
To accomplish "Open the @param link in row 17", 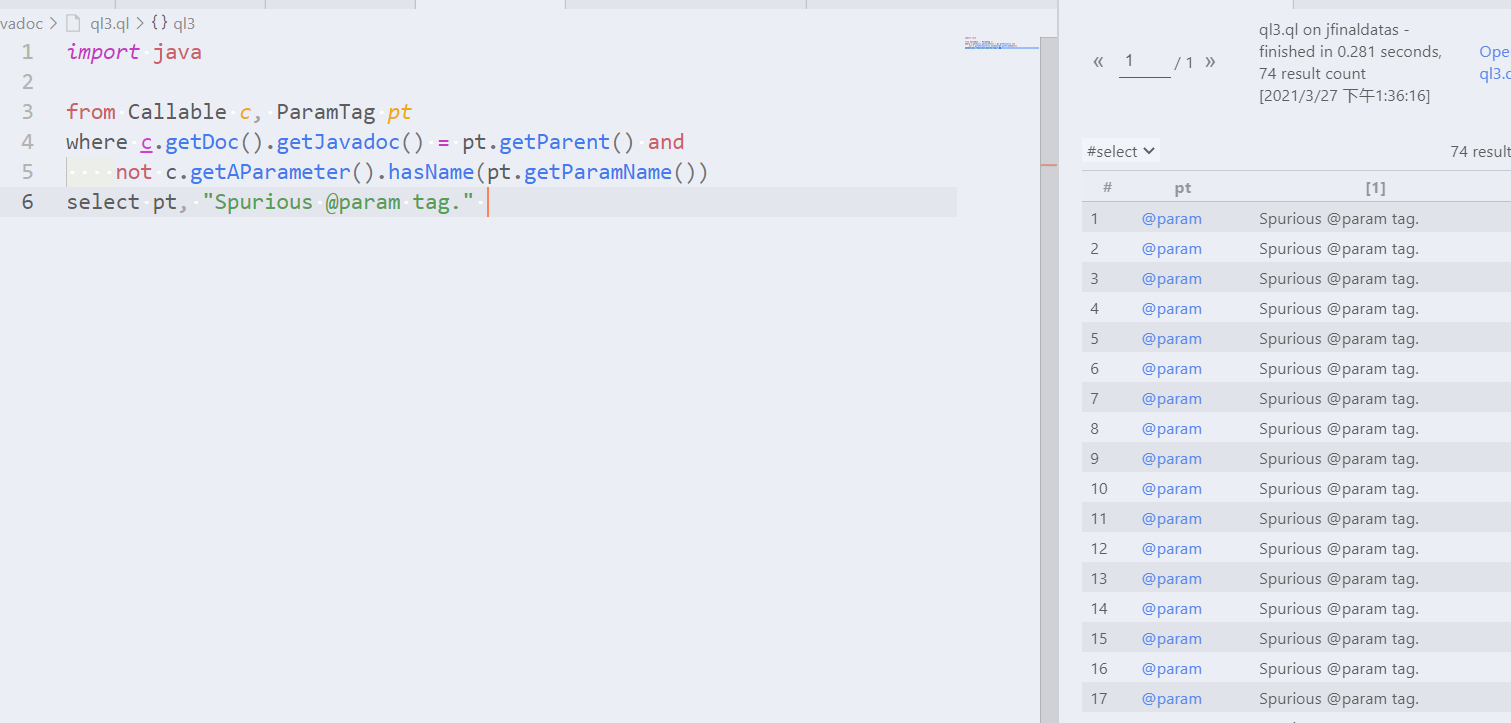I will (1172, 699).
